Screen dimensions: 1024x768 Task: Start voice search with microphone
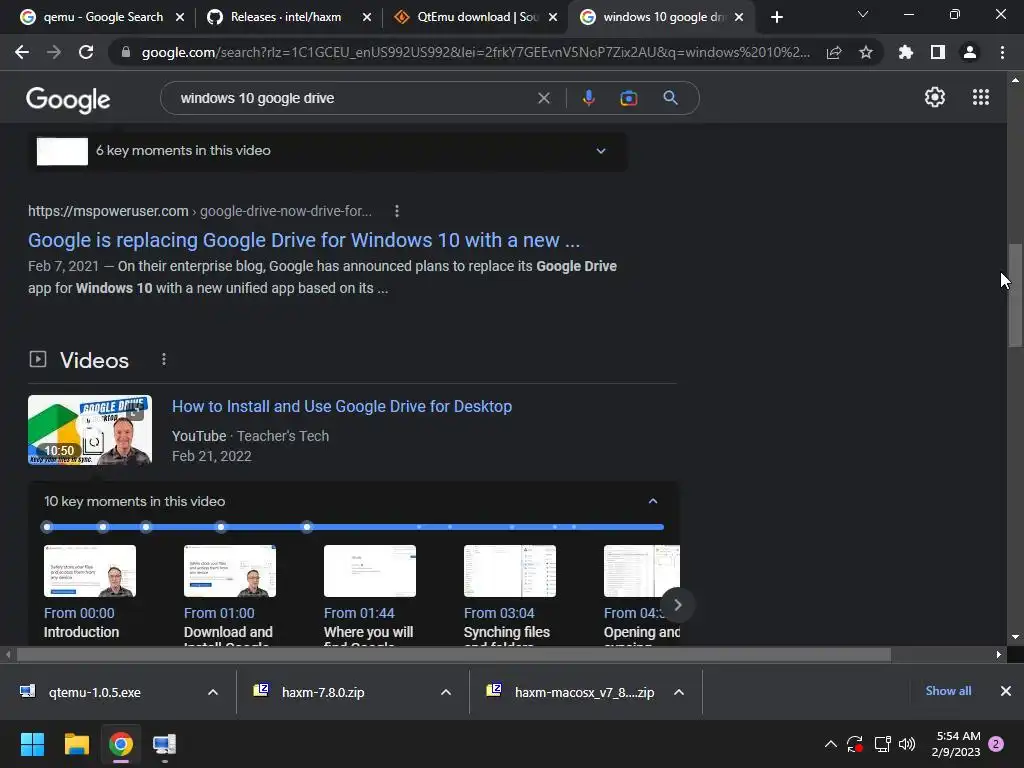pos(588,98)
